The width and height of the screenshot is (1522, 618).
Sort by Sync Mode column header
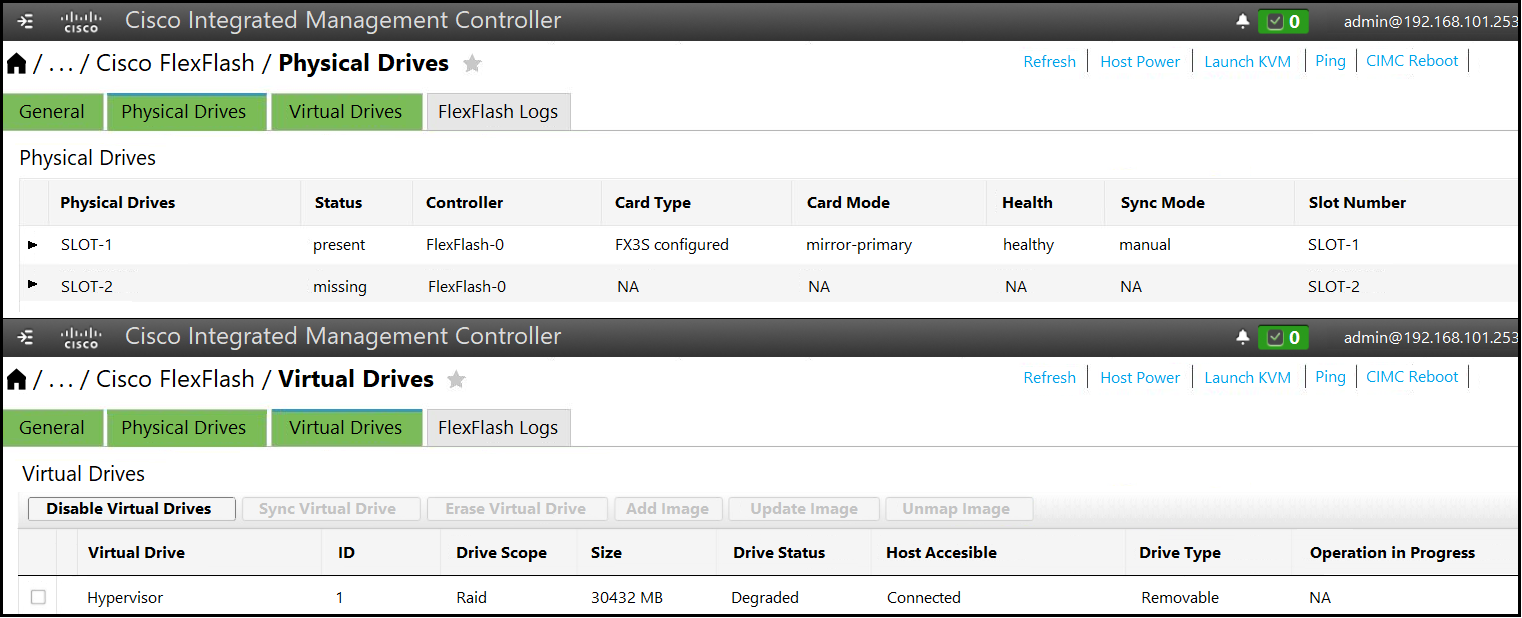click(x=1162, y=203)
